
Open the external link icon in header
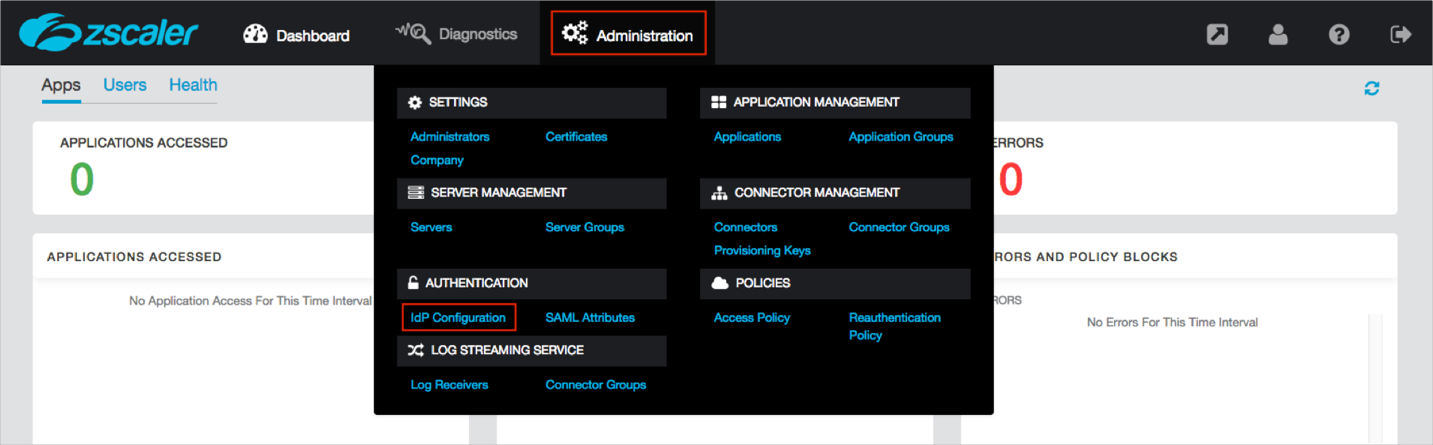(x=1217, y=34)
